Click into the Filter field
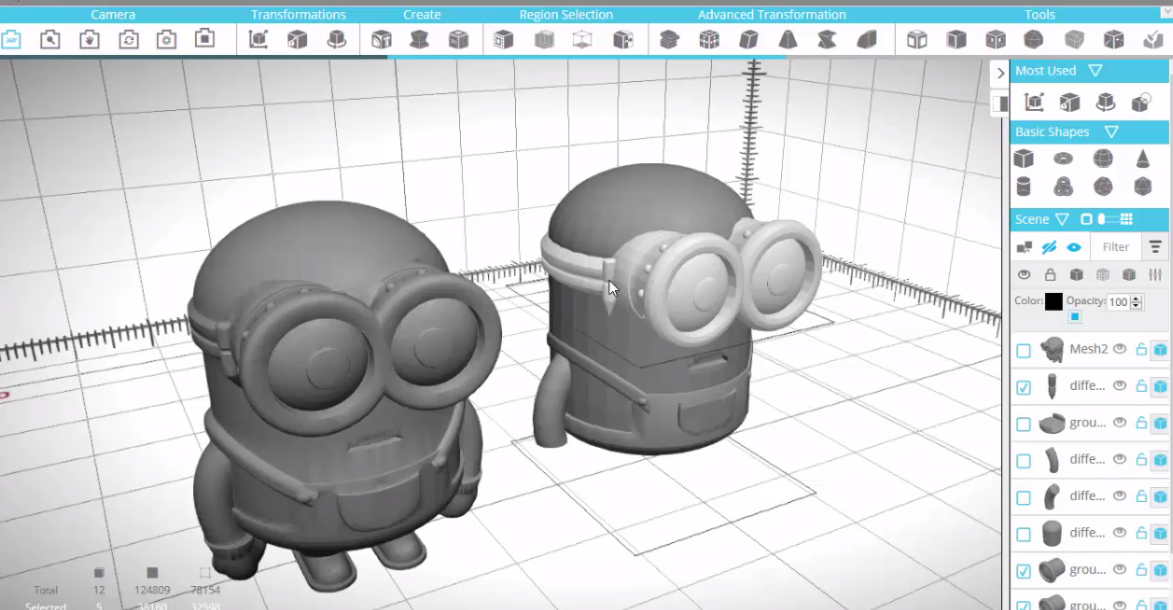 tap(1115, 247)
